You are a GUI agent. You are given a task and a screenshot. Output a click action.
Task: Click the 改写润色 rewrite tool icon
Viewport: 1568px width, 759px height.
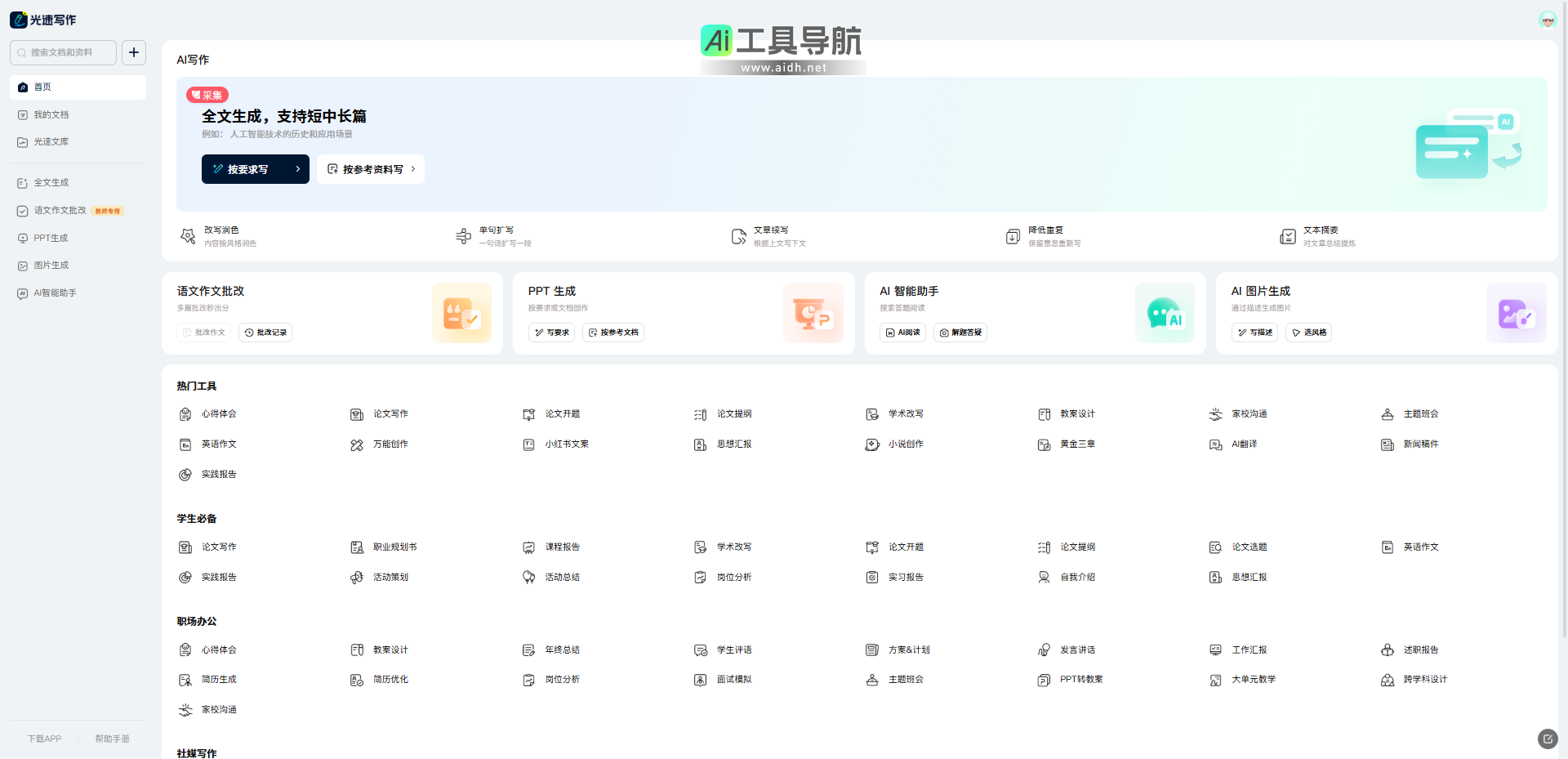188,237
